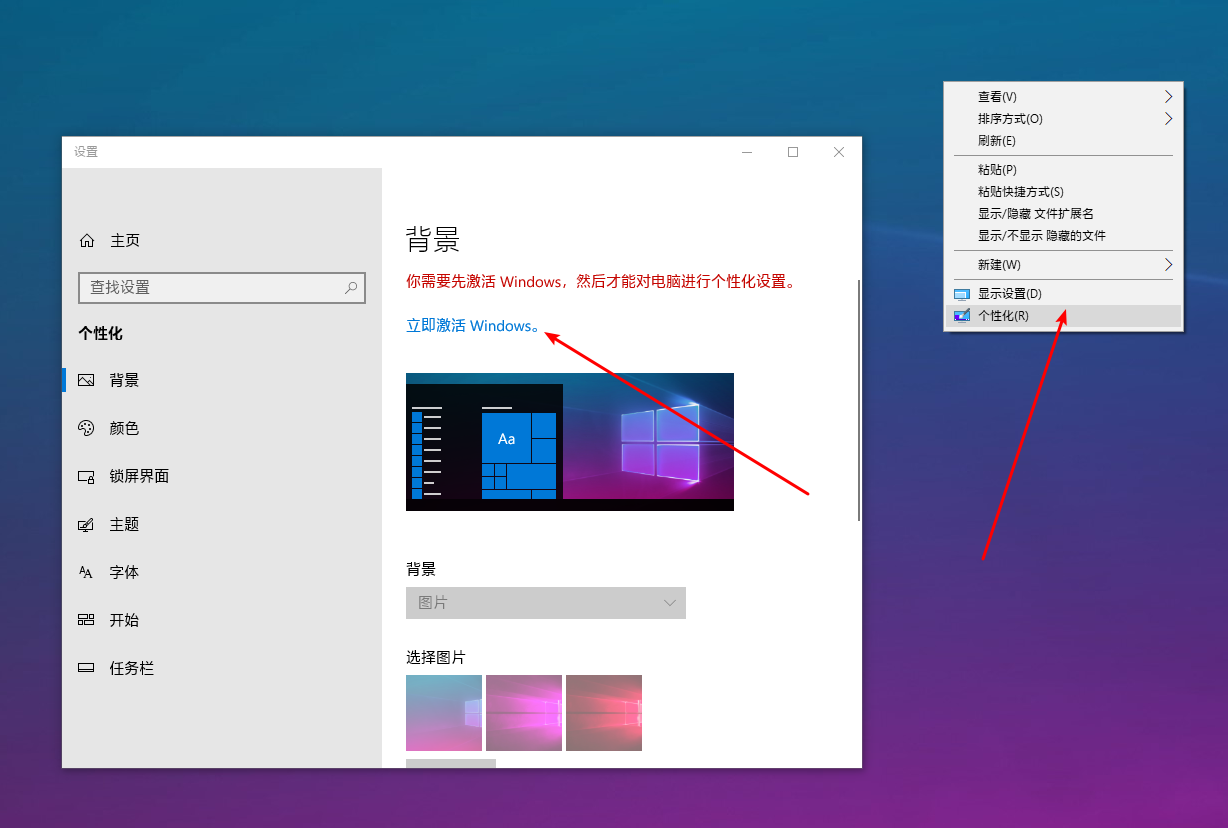Close the 设置 window
The width and height of the screenshot is (1228, 828).
pyautogui.click(x=839, y=152)
